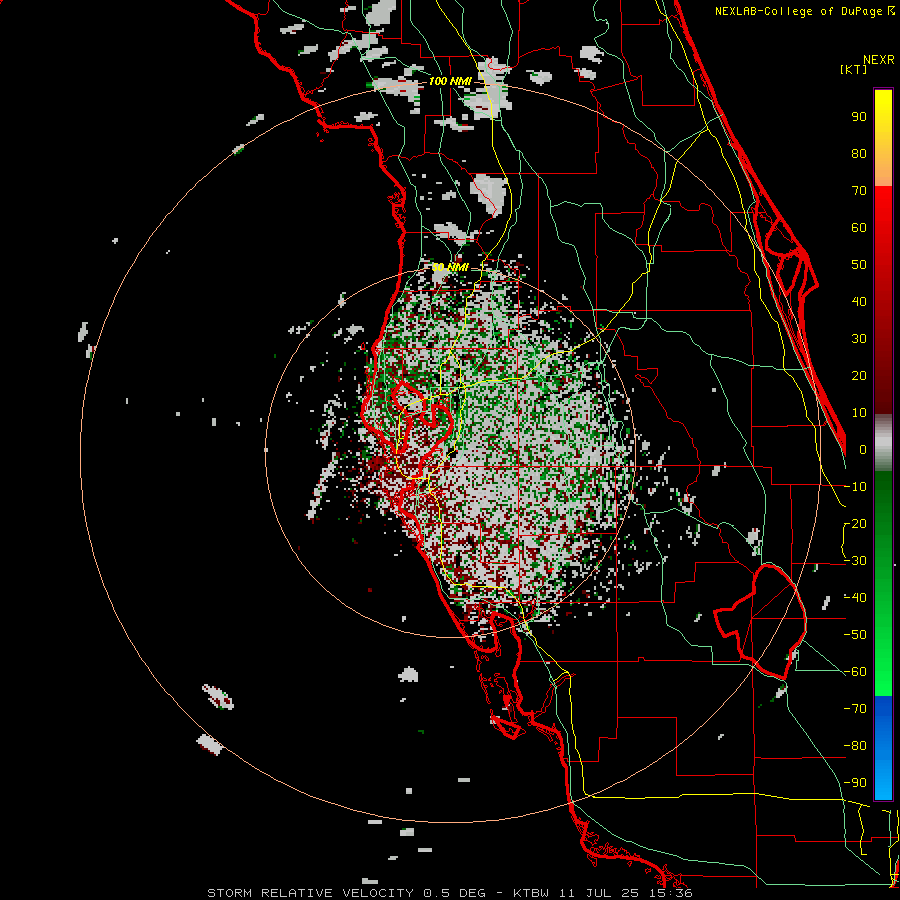The image size is (900, 900).
Task: Click the -10 knot scale value
Action: pyautogui.click(x=855, y=487)
